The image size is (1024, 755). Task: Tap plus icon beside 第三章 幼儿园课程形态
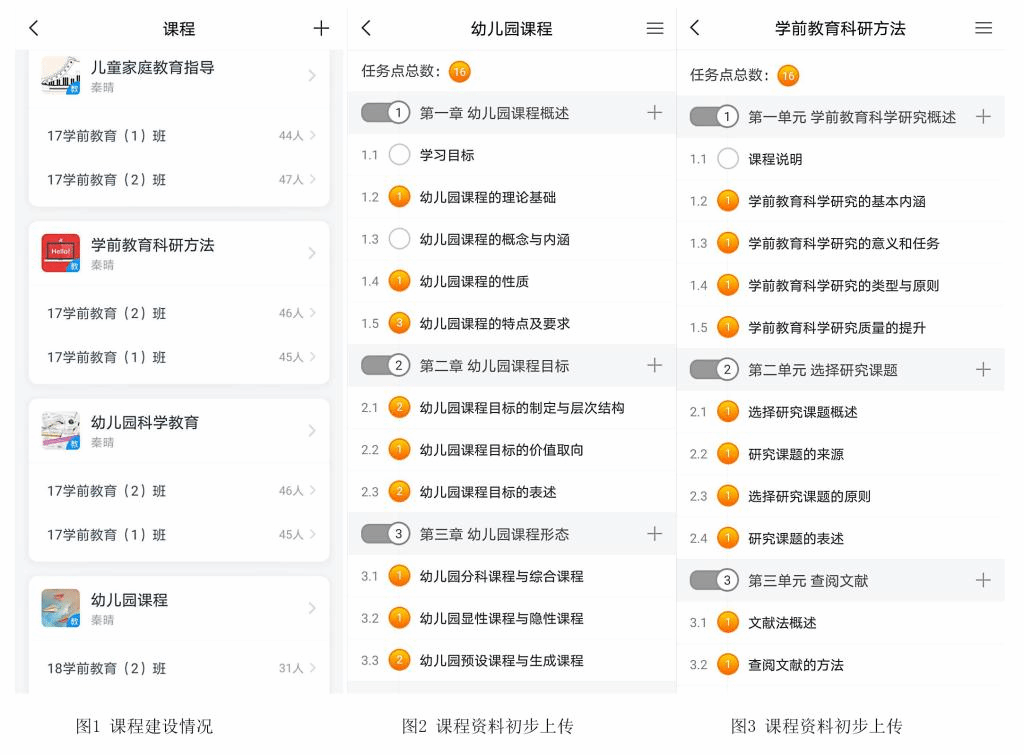(x=655, y=534)
